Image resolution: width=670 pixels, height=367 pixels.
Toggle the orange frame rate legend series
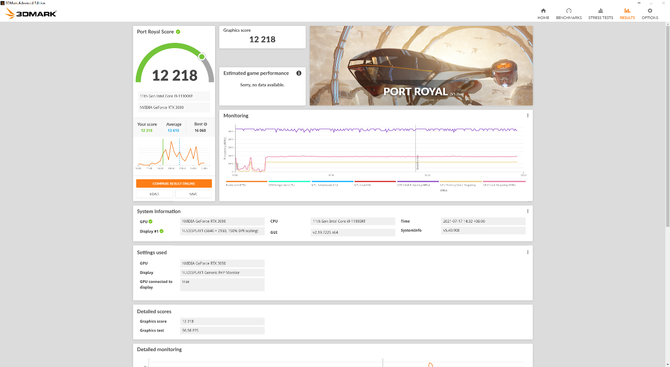[247, 183]
